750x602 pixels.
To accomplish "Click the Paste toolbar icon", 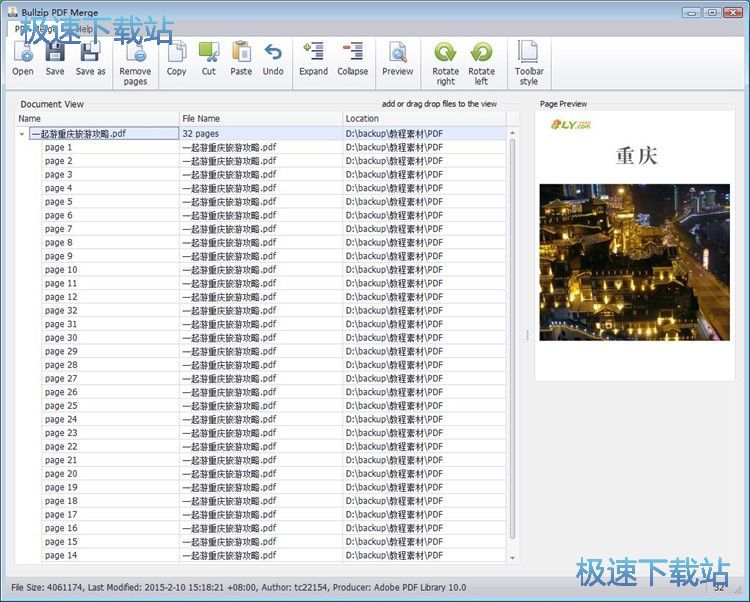I will [x=241, y=58].
